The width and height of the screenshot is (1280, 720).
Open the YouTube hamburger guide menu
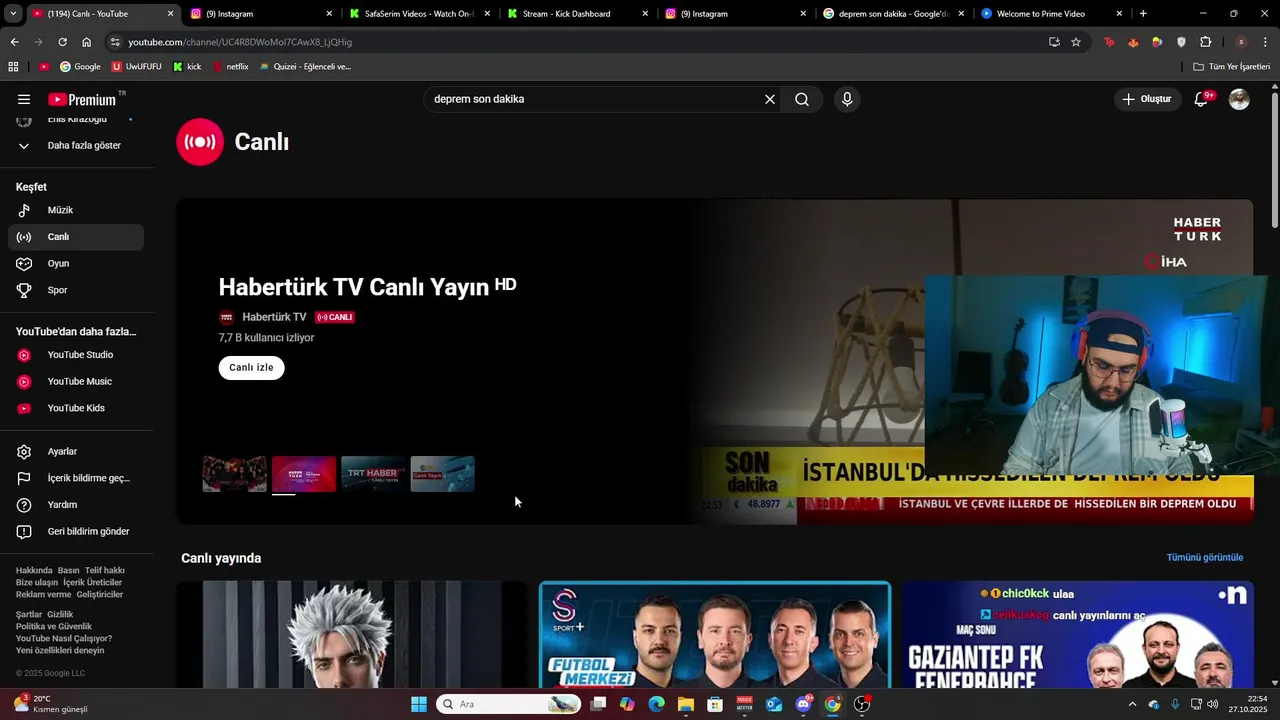(x=24, y=99)
